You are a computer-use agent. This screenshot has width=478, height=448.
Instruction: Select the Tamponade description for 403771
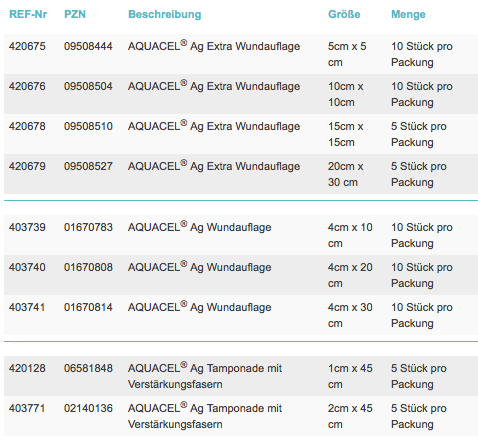(205, 416)
